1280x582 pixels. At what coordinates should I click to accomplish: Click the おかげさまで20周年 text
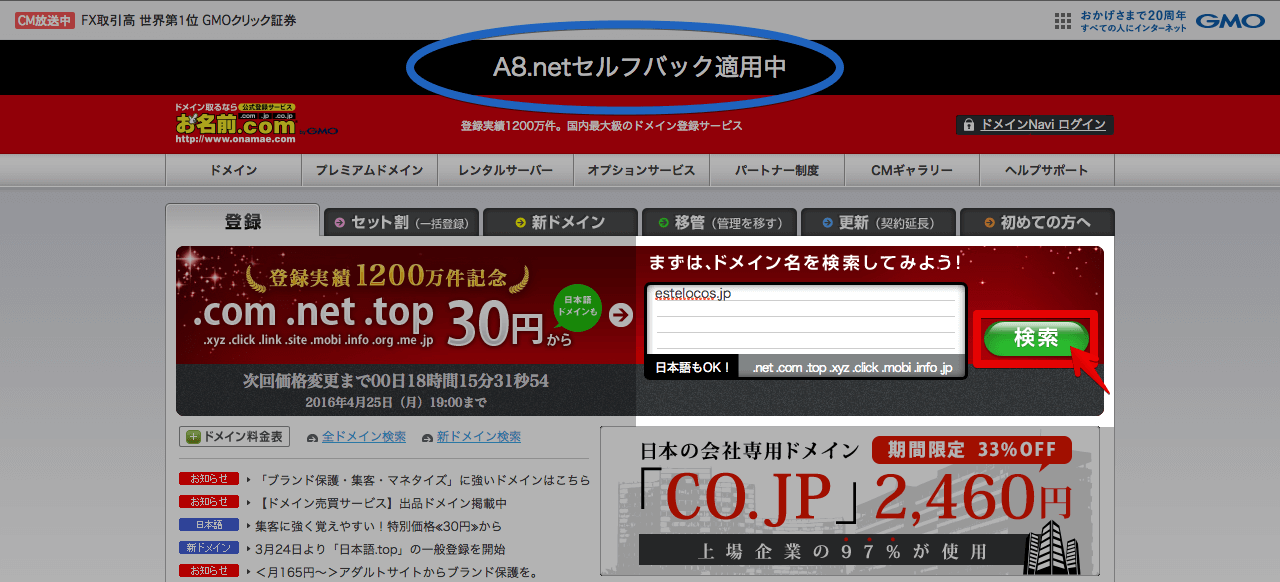pos(1134,16)
